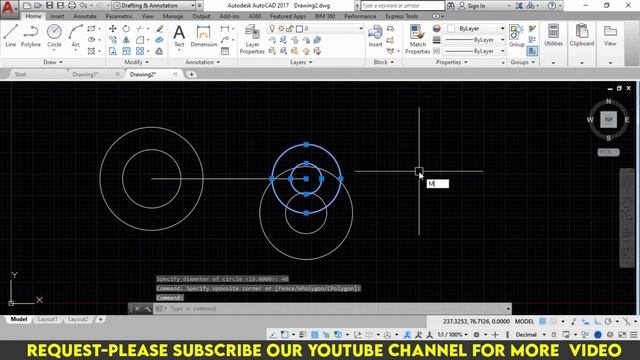This screenshot has width=640, height=360.
Task: Expand the Groups panel
Action: (522, 62)
